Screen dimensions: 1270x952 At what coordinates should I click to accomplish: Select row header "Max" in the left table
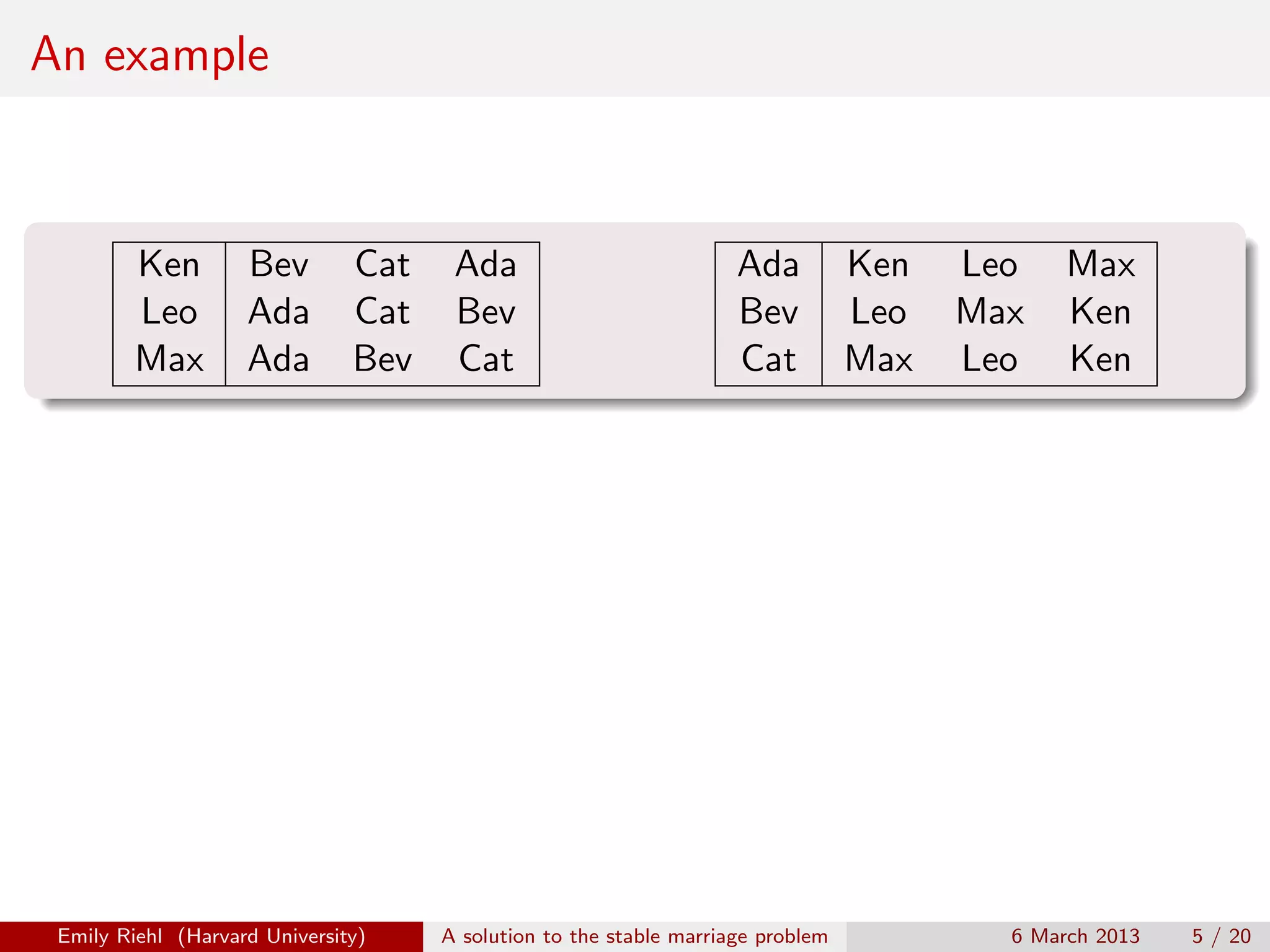pos(169,359)
